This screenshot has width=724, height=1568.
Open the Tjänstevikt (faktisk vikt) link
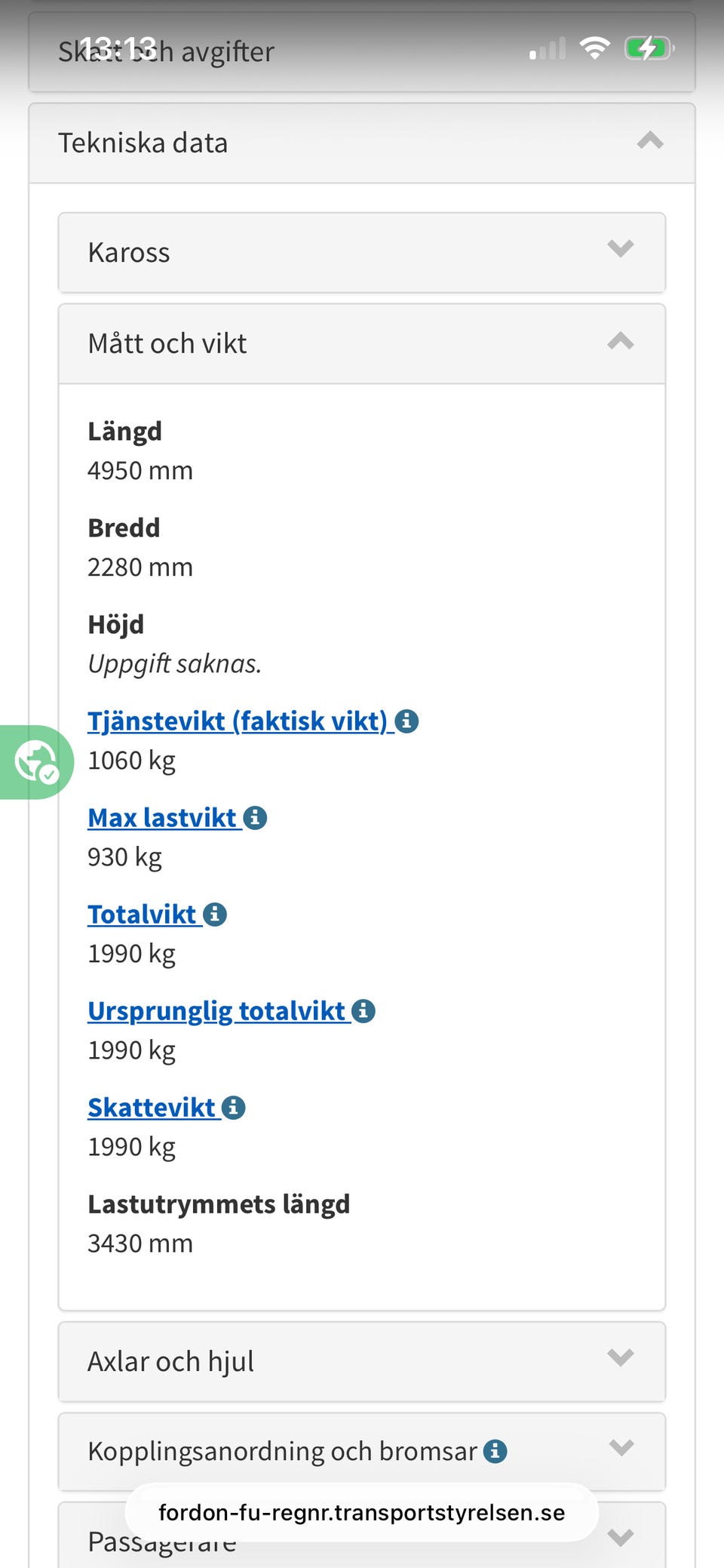click(238, 721)
